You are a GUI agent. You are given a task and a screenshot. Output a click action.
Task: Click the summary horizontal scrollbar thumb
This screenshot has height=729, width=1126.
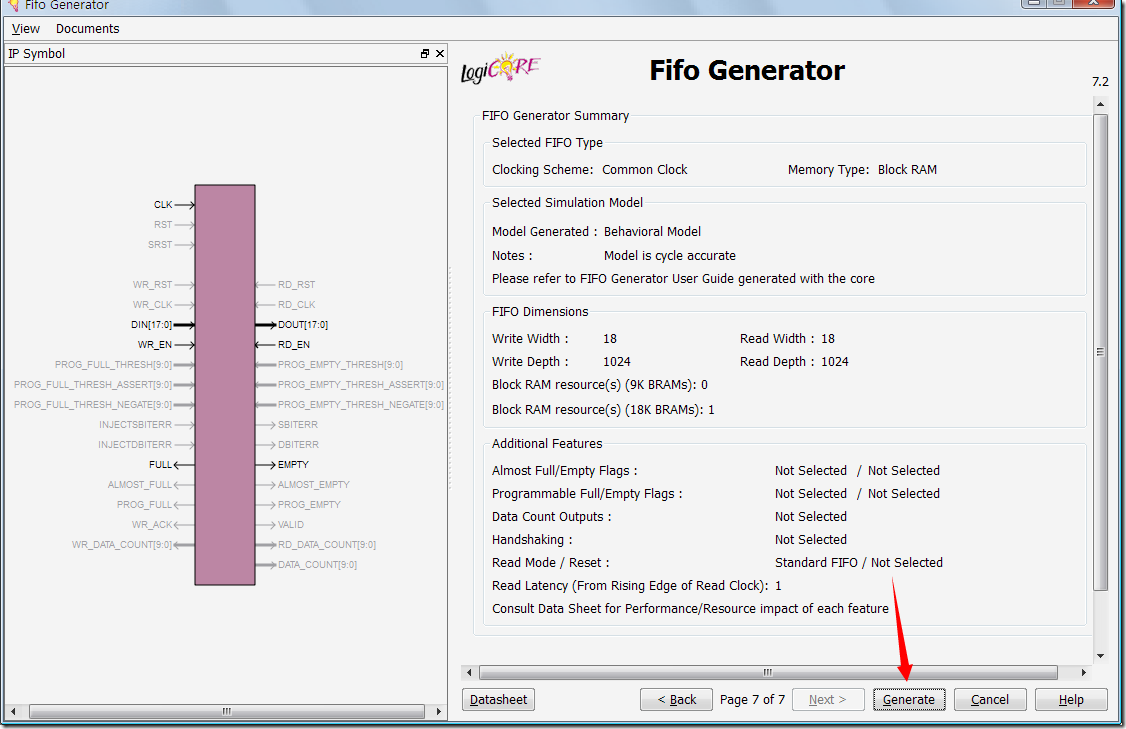point(767,673)
